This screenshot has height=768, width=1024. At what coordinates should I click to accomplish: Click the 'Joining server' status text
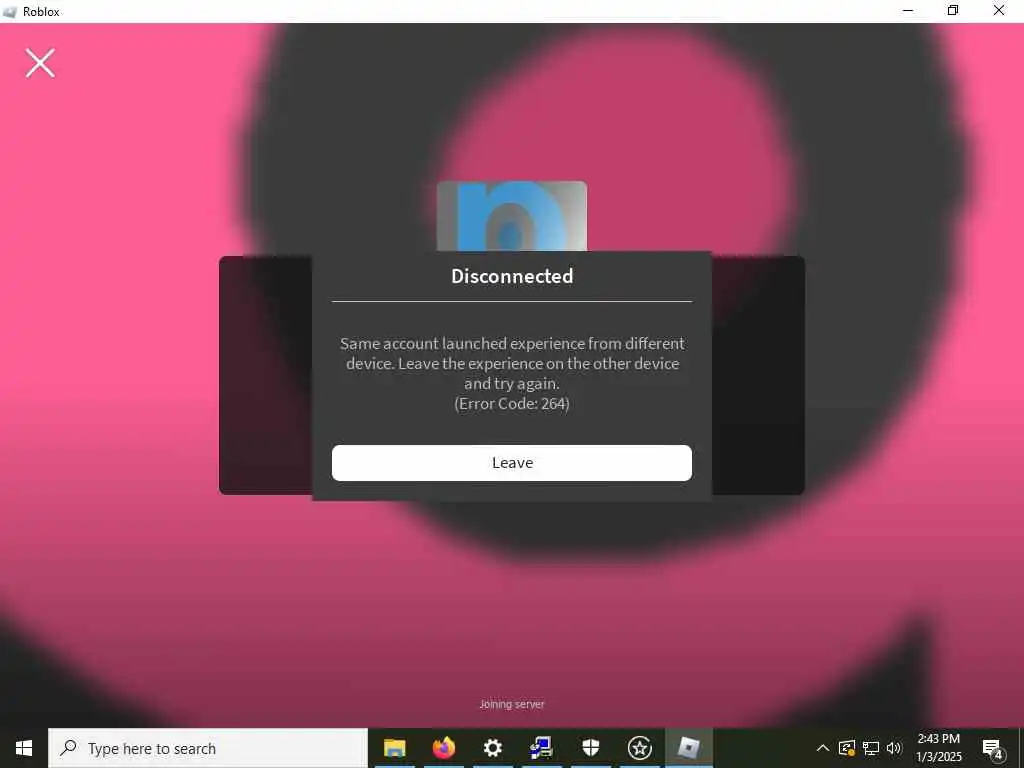coord(512,704)
